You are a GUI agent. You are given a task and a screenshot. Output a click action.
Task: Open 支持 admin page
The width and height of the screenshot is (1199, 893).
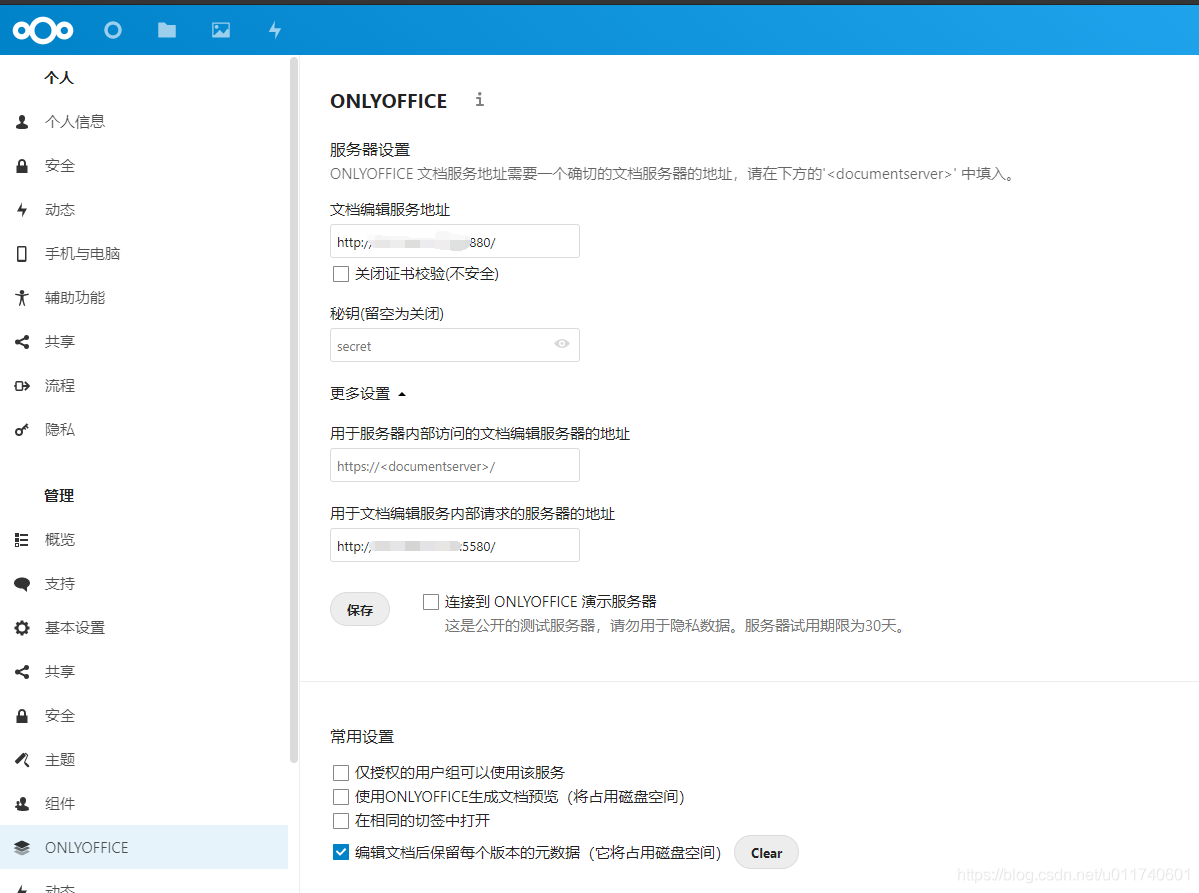tap(60, 584)
